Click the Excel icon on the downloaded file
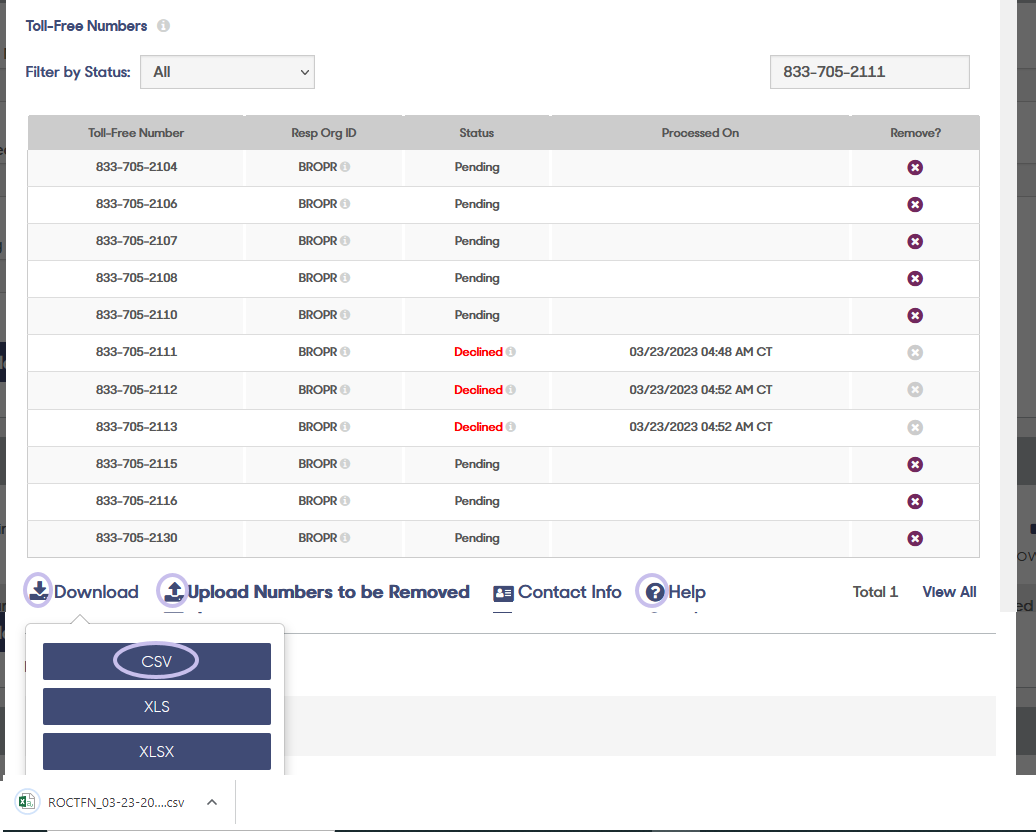 27,802
